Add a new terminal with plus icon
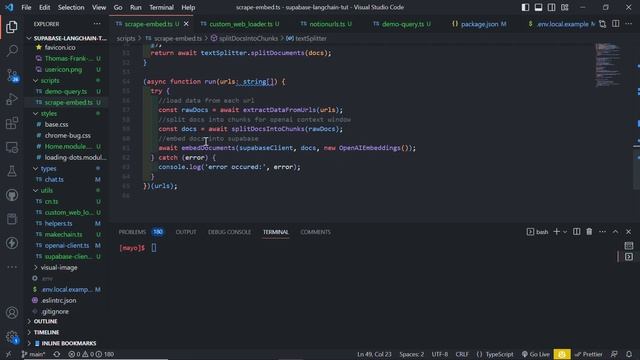This screenshot has width=640, height=360. (x=556, y=232)
